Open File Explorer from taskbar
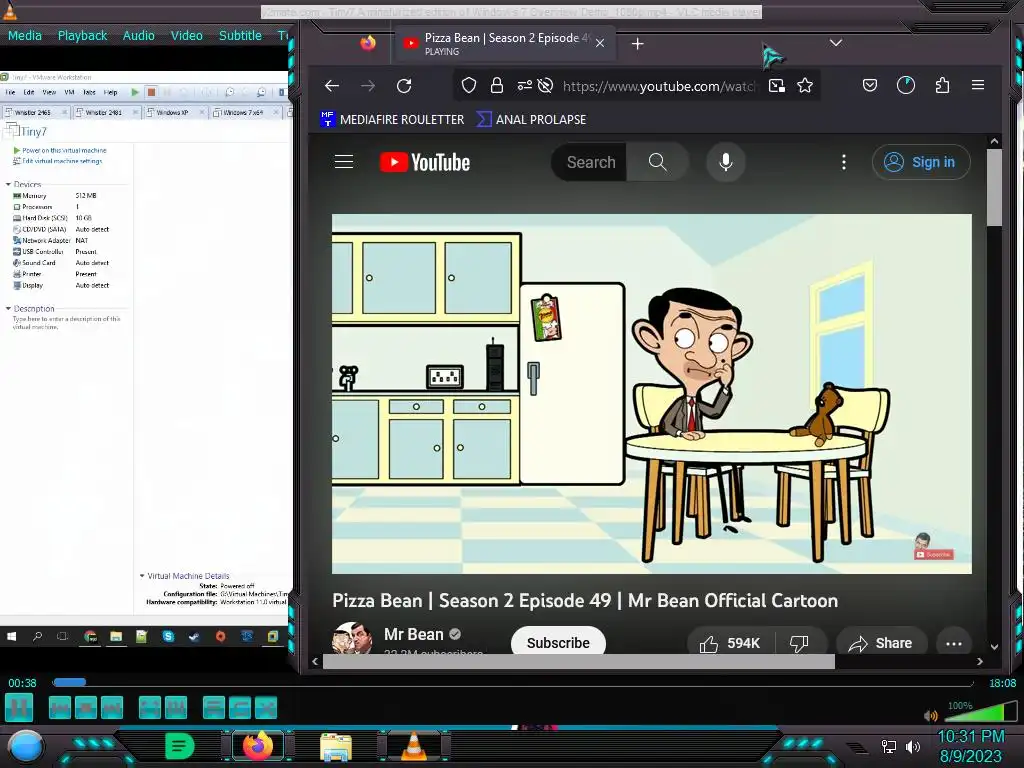This screenshot has height=768, width=1024. [336, 746]
